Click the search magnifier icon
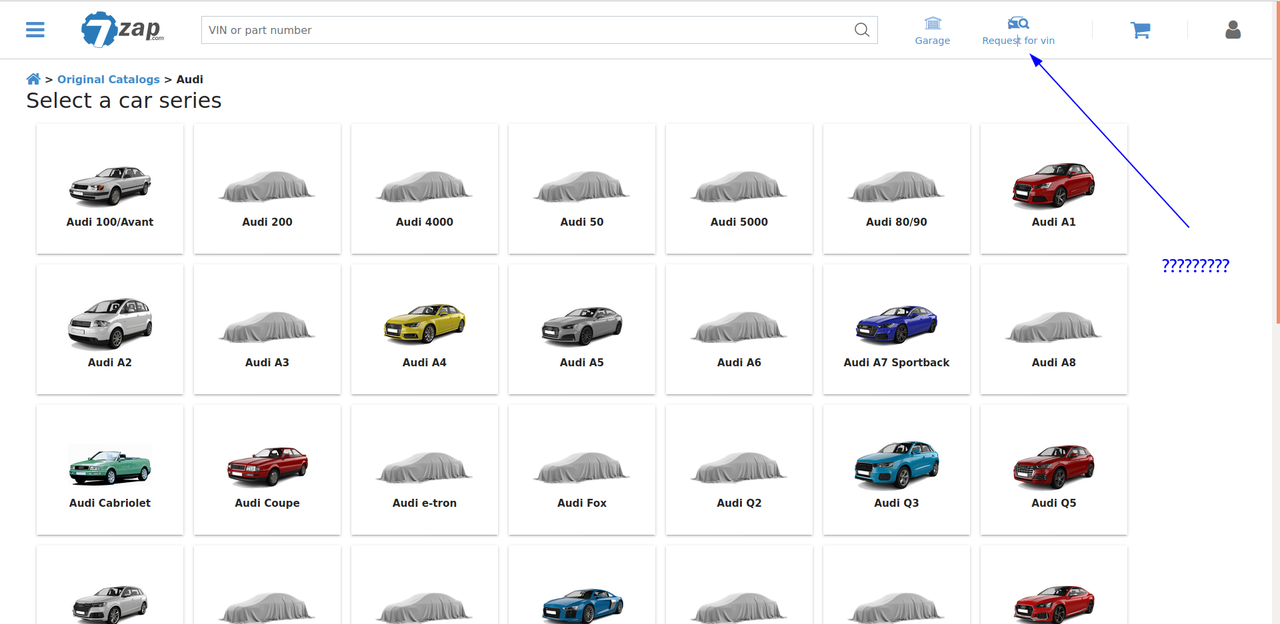Viewport: 1280px width, 624px height. coord(861,30)
